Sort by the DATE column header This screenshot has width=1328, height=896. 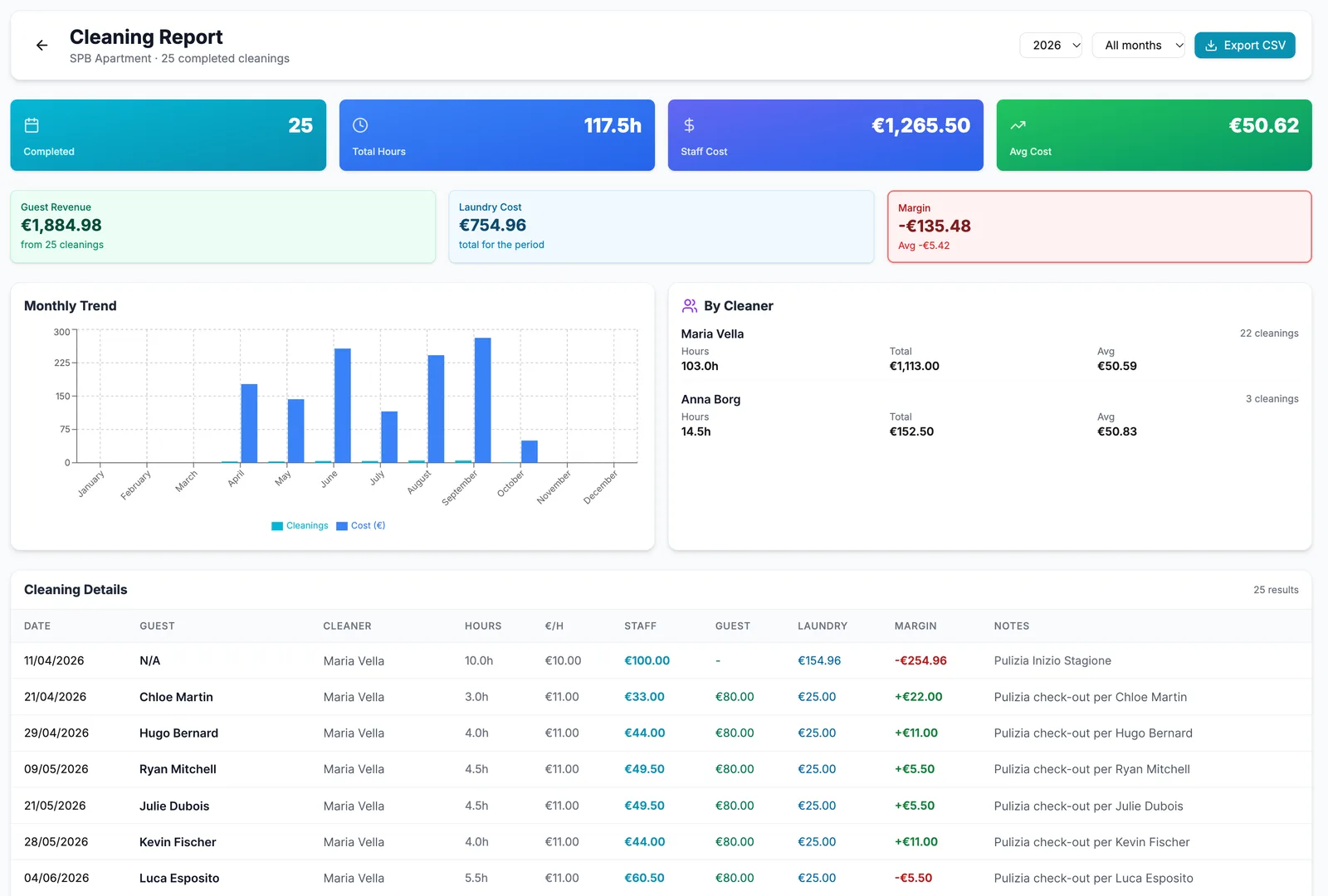point(37,626)
